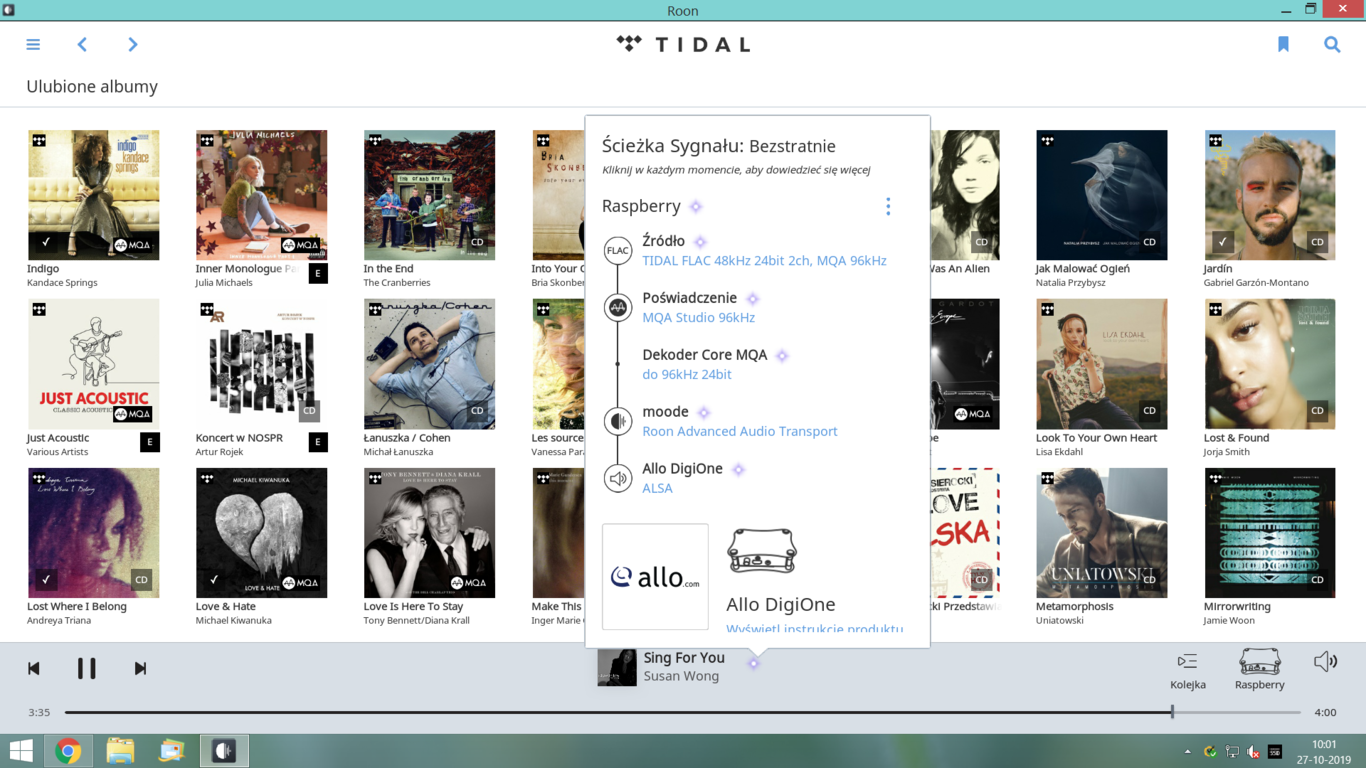Click the FLAC source icon
Screen dimensions: 1366x768
(x=618, y=251)
